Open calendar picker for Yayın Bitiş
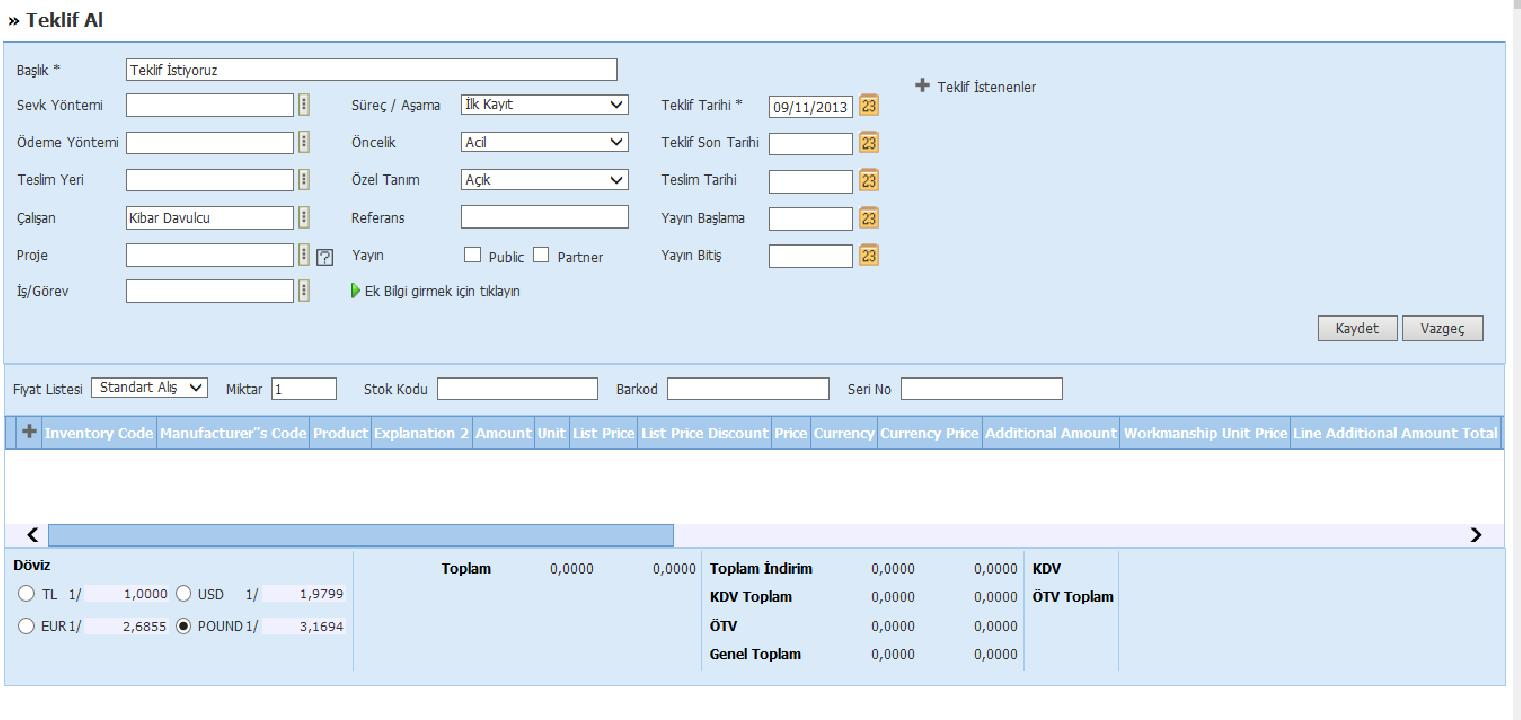 (x=869, y=256)
